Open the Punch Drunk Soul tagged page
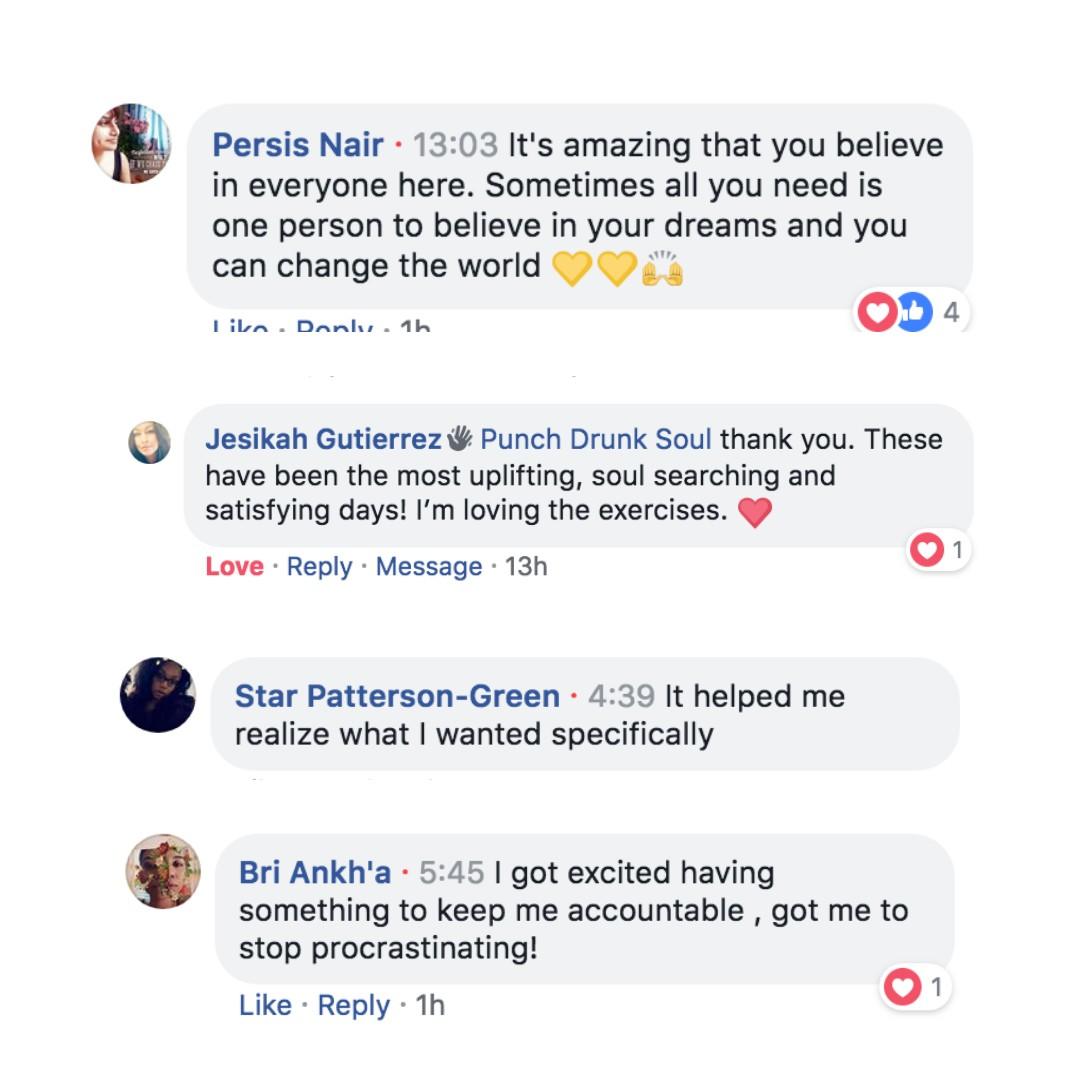This screenshot has width=1080, height=1080. [596, 439]
